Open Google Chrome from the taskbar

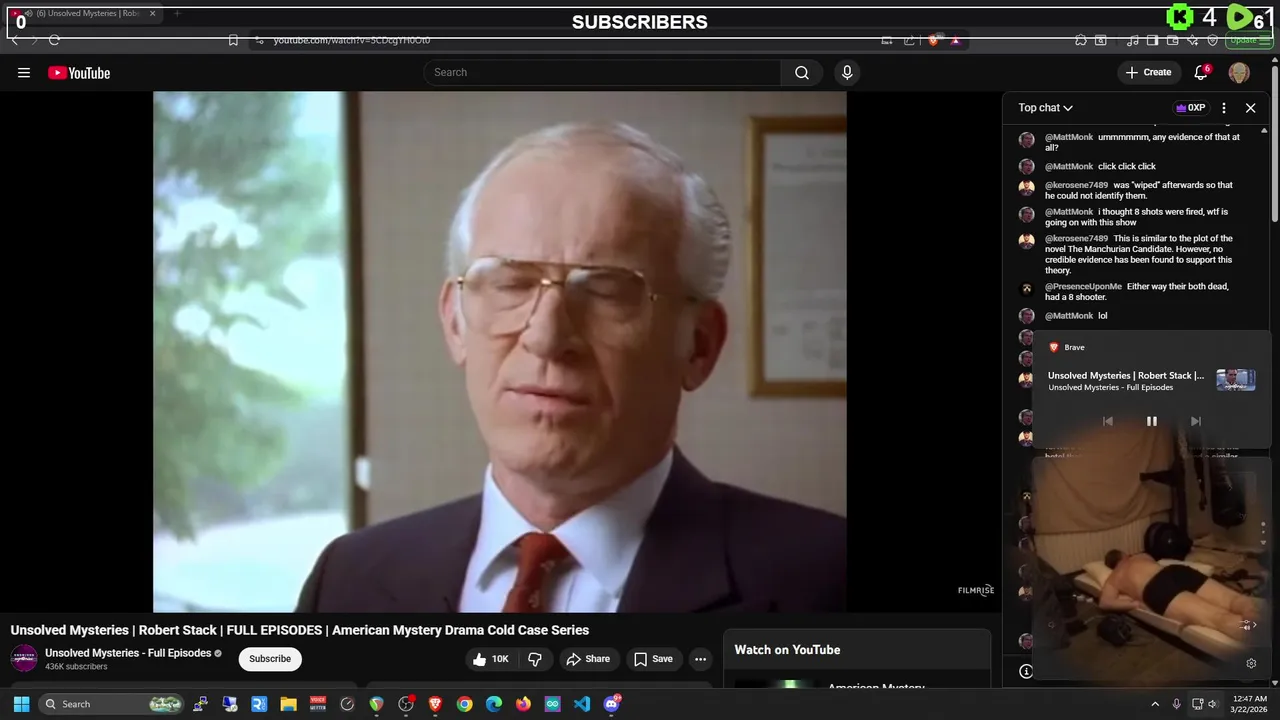pos(465,704)
